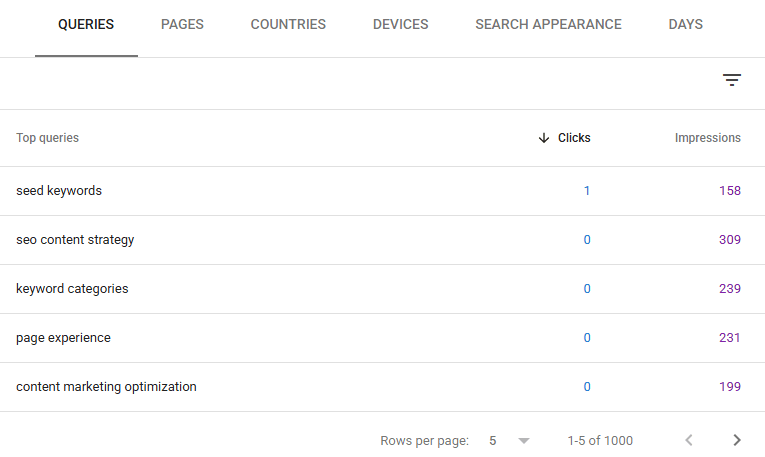Viewport: 765px width, 457px height.
Task: Go to the previous page of results
Action: pyautogui.click(x=689, y=440)
